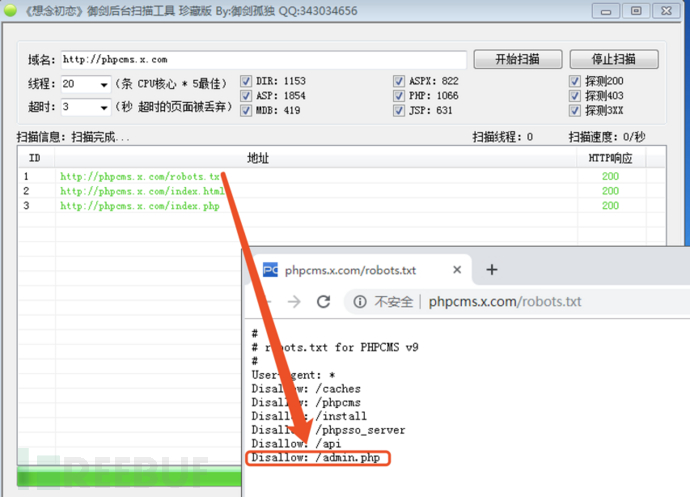Click the 开始扫描 start scan button
This screenshot has height=497, width=690.
518,59
